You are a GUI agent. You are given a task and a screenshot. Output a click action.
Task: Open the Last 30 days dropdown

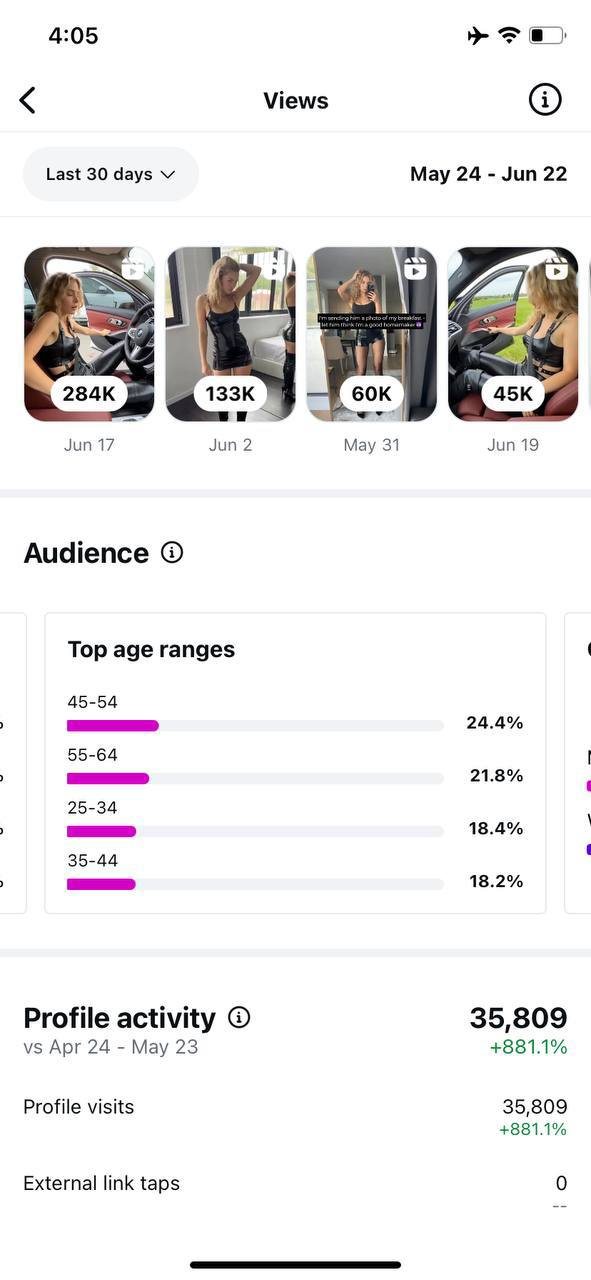(x=111, y=174)
